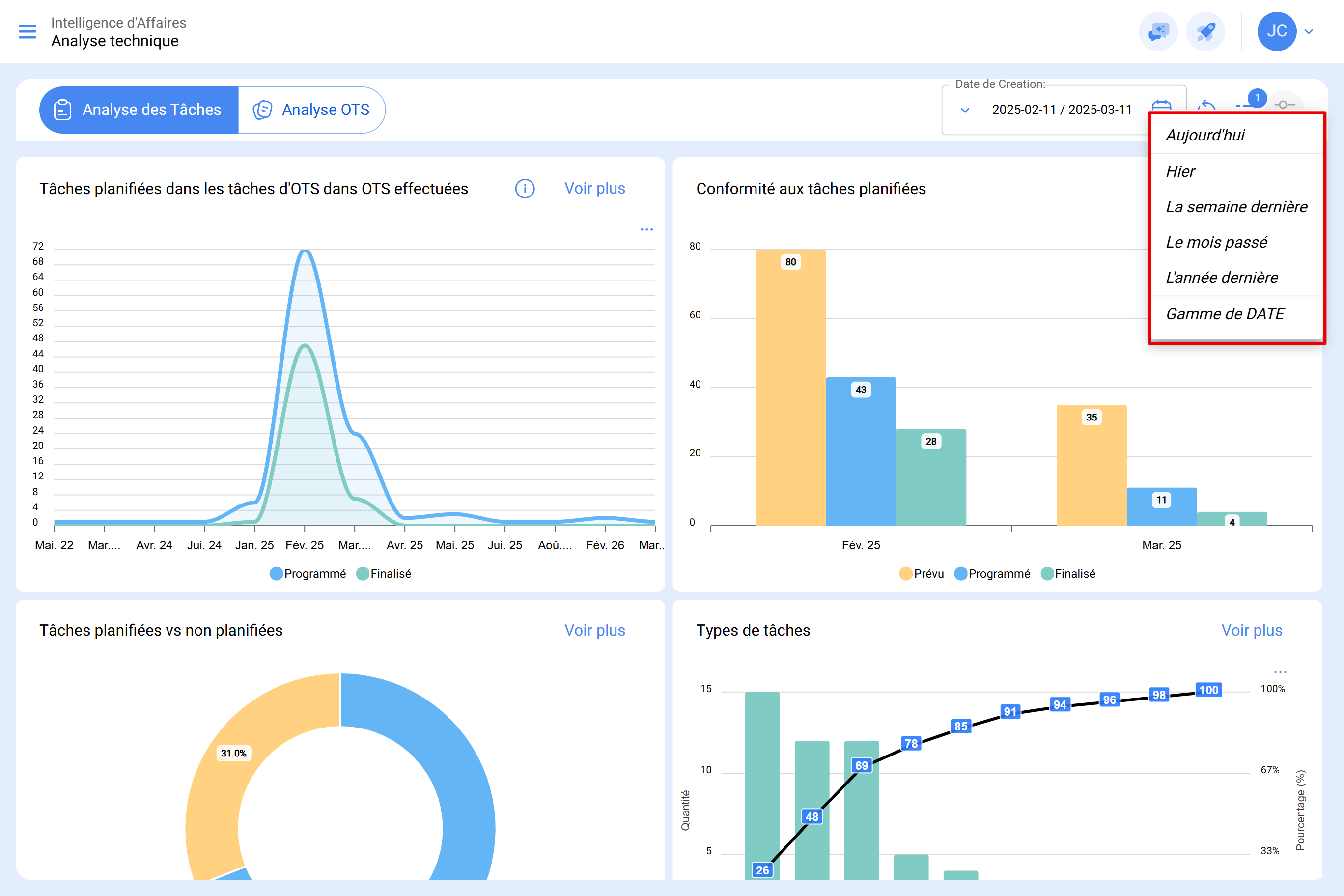Click the Tâches planifiées vs non planifiées title

161,630
